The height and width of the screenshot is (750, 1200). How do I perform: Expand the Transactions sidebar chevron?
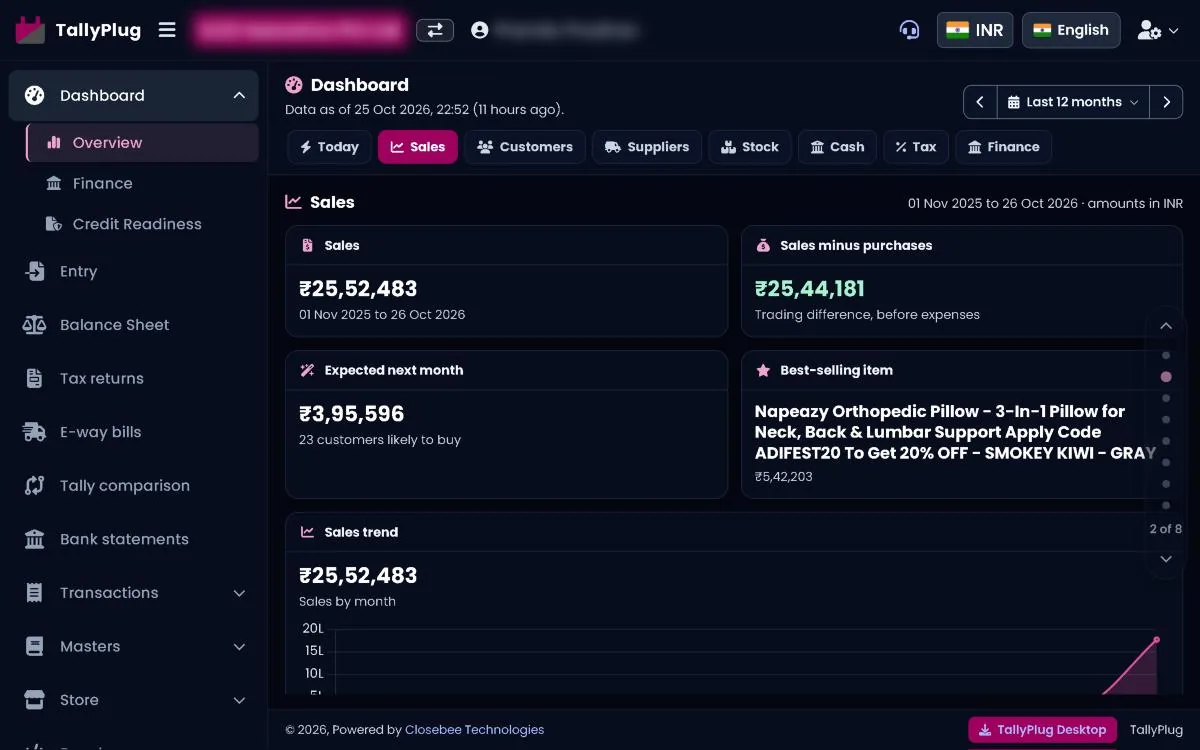click(x=239, y=593)
